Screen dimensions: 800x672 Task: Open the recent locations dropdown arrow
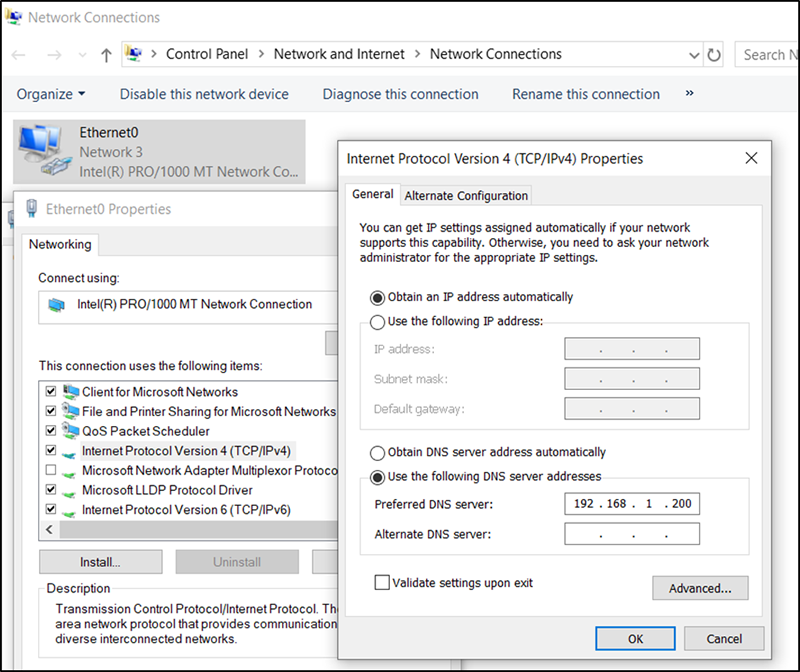point(82,55)
